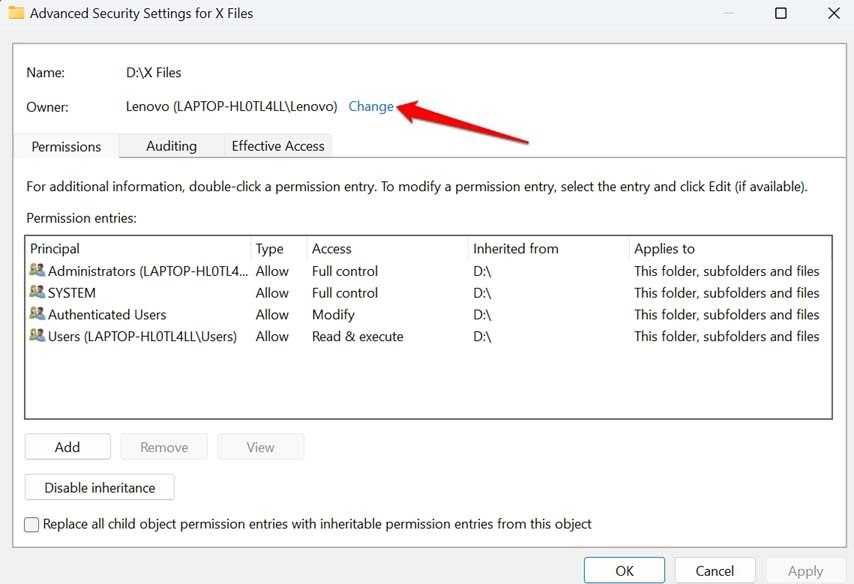Image resolution: width=854 pixels, height=584 pixels.
Task: Sort by the Access column header
Action: [387, 248]
